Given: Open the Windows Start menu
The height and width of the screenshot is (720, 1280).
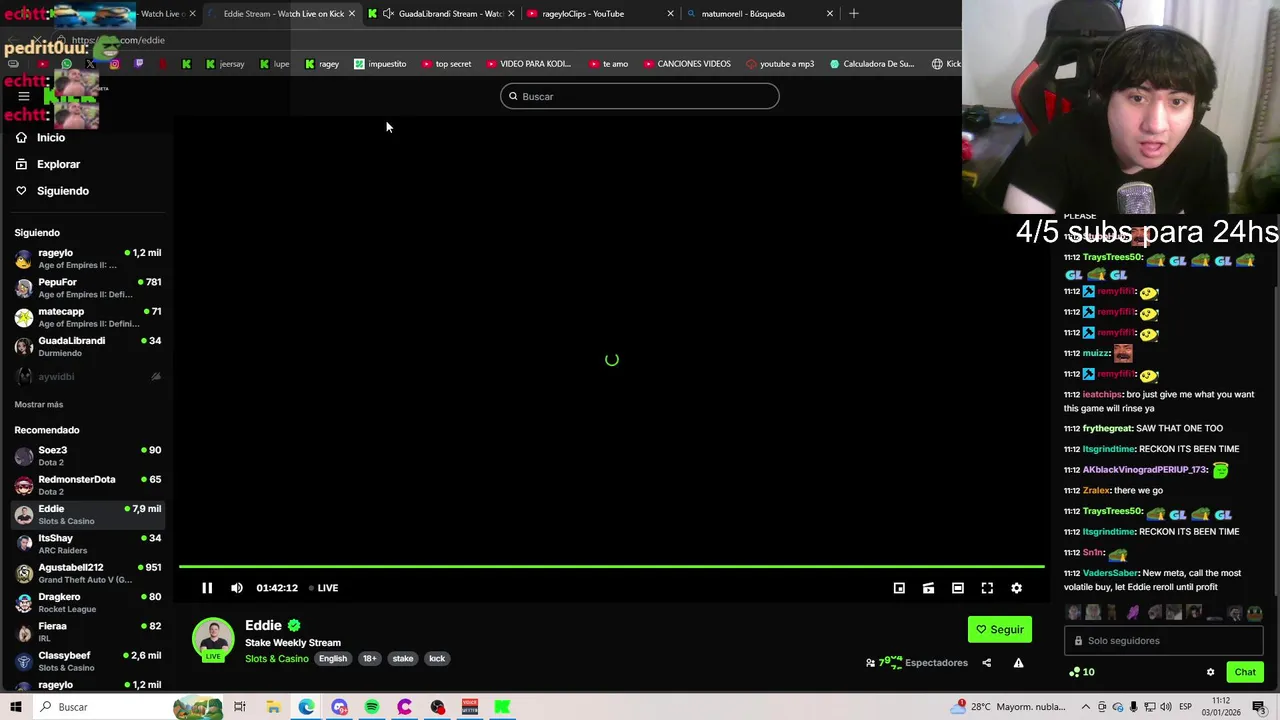Looking at the screenshot, I should pos(15,707).
